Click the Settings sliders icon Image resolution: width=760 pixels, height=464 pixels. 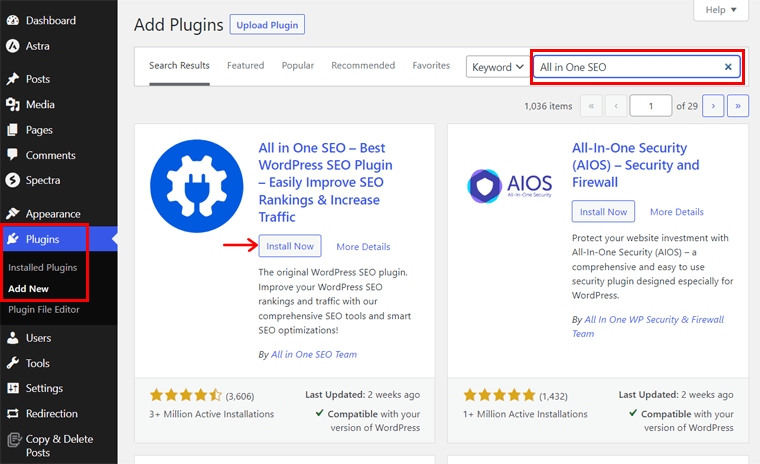point(13,388)
